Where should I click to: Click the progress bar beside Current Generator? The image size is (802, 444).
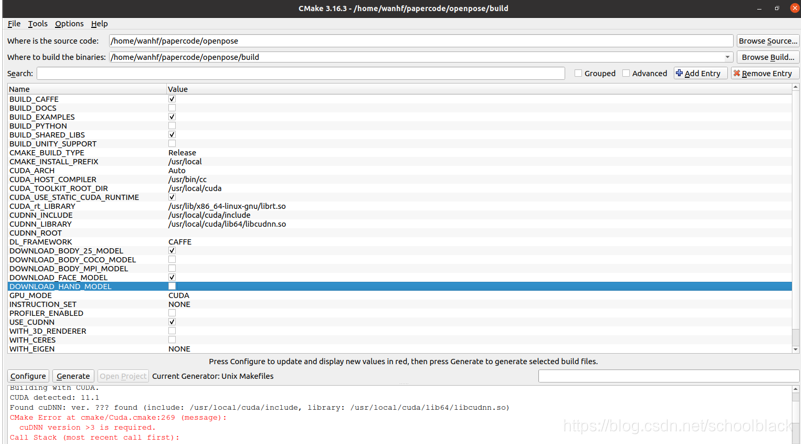(x=669, y=376)
